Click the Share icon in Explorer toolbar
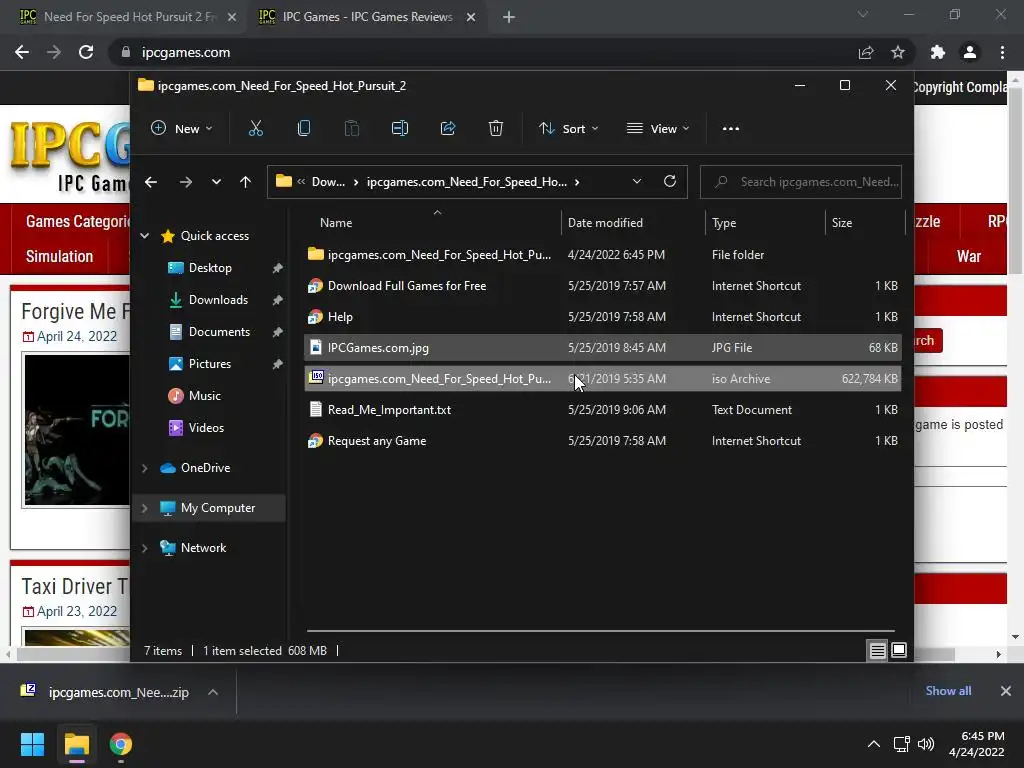Screen dimensions: 1024x768 click(448, 129)
